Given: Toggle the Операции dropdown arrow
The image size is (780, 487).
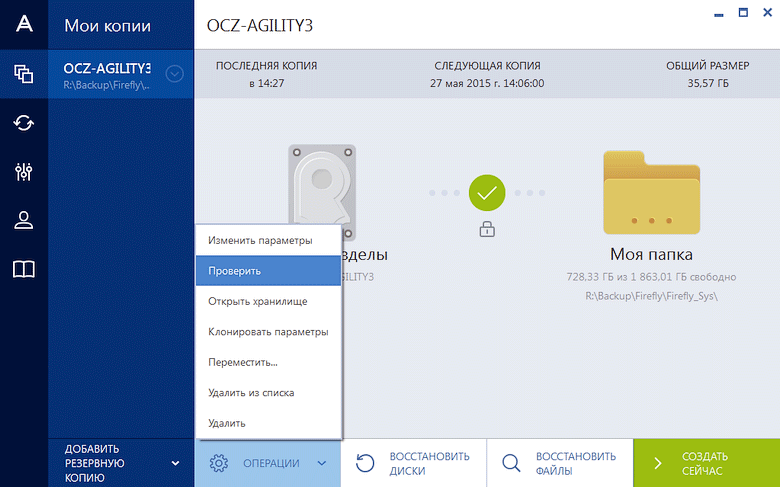Looking at the screenshot, I should click(322, 463).
